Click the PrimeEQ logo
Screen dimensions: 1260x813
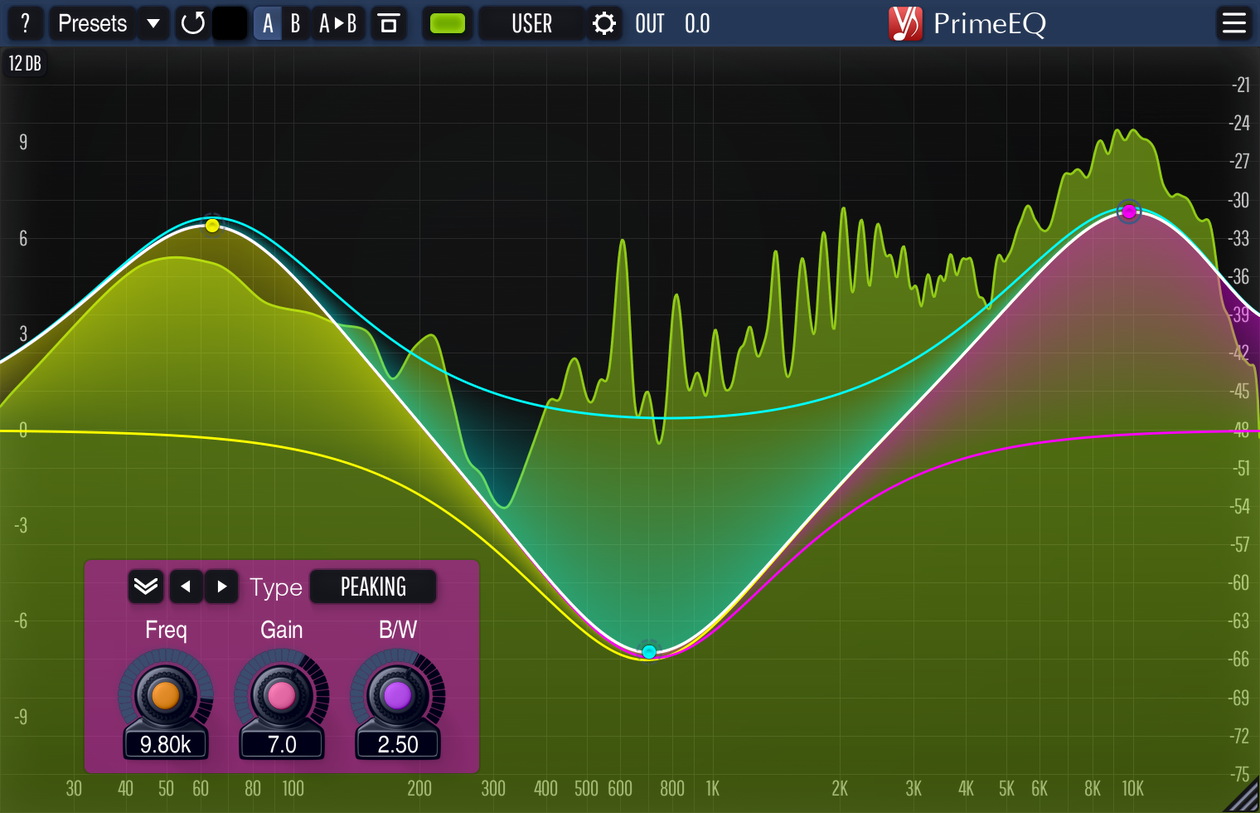click(x=904, y=23)
